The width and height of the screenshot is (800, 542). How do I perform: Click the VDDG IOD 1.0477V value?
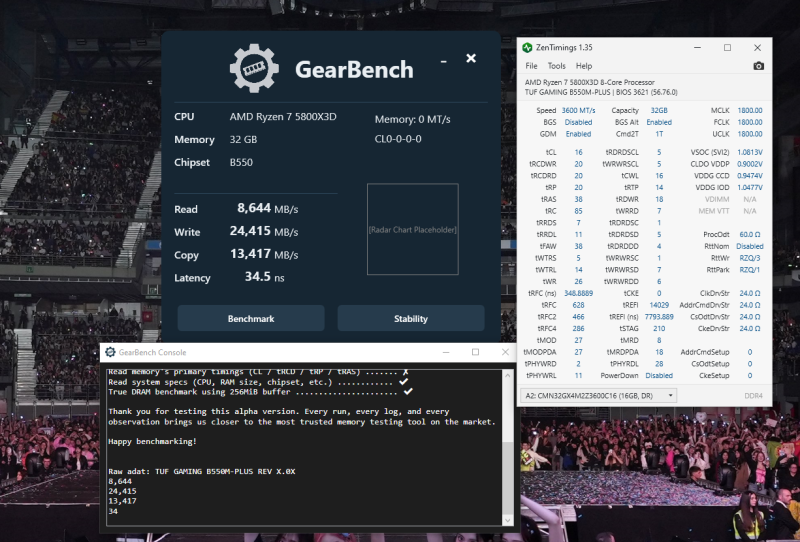(x=749, y=187)
